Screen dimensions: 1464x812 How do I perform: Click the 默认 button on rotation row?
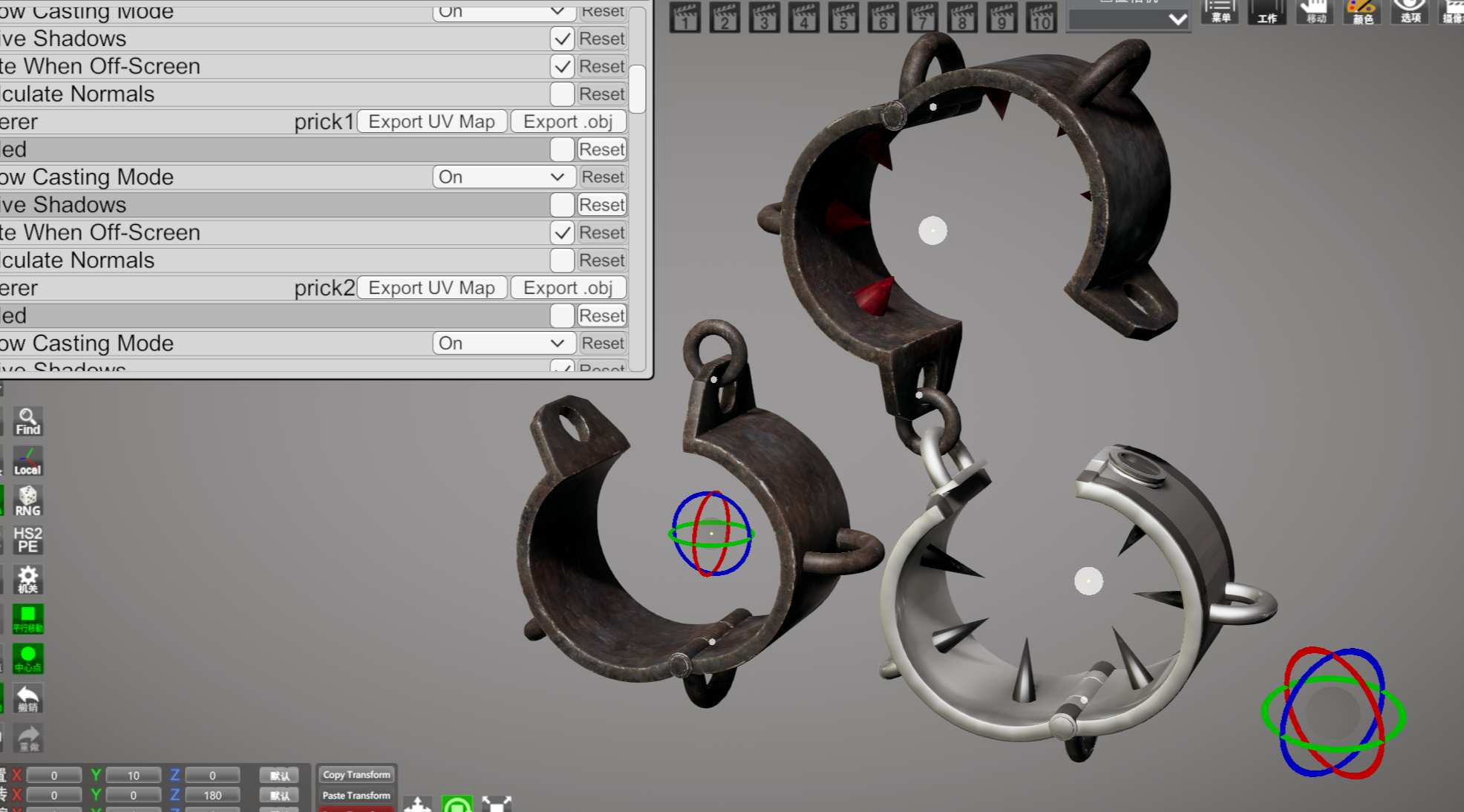click(x=279, y=795)
